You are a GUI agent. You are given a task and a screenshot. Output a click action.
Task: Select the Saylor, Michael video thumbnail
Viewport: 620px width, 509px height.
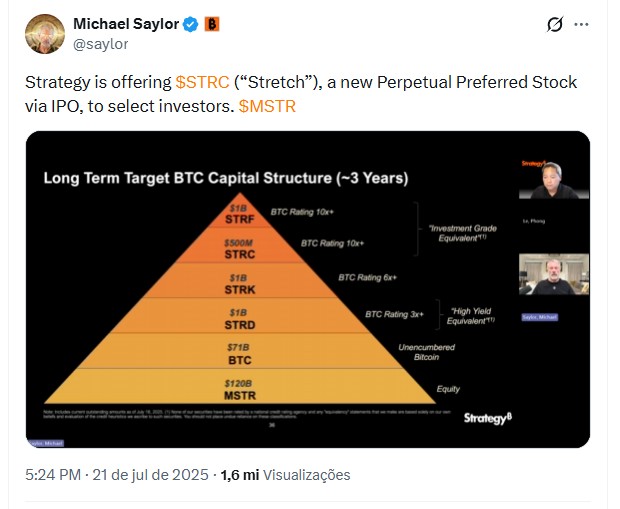[x=554, y=274]
